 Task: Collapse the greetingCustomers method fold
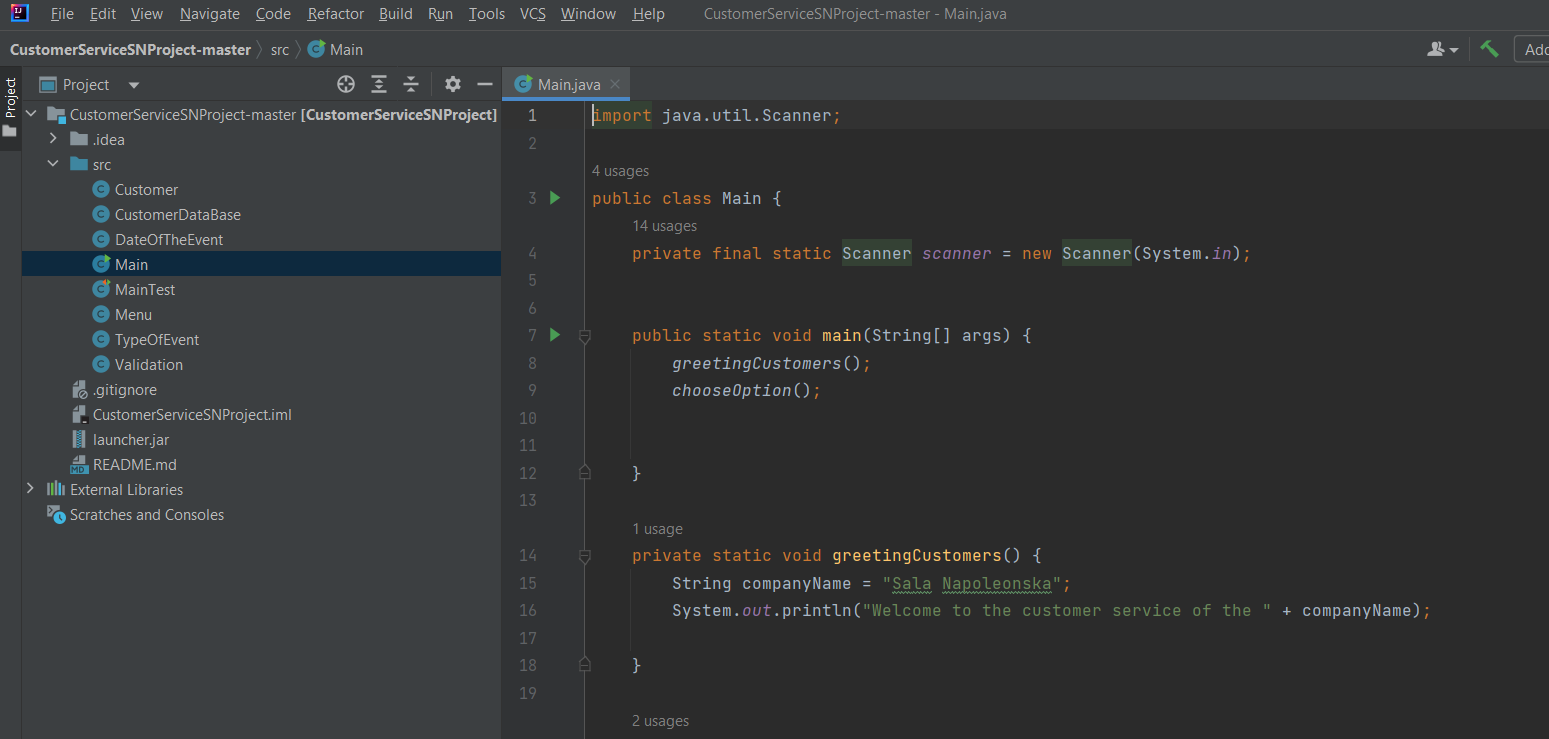(585, 555)
